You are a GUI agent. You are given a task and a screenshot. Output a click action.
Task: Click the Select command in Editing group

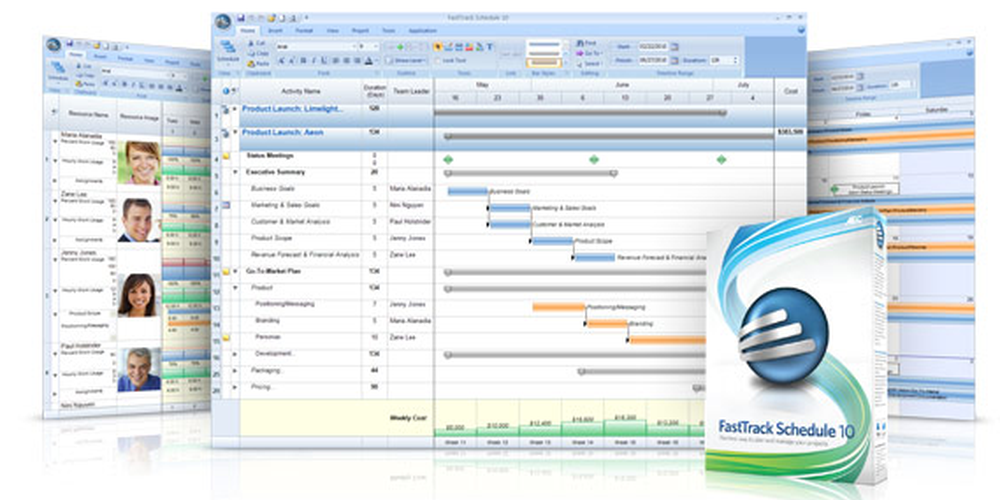(589, 64)
